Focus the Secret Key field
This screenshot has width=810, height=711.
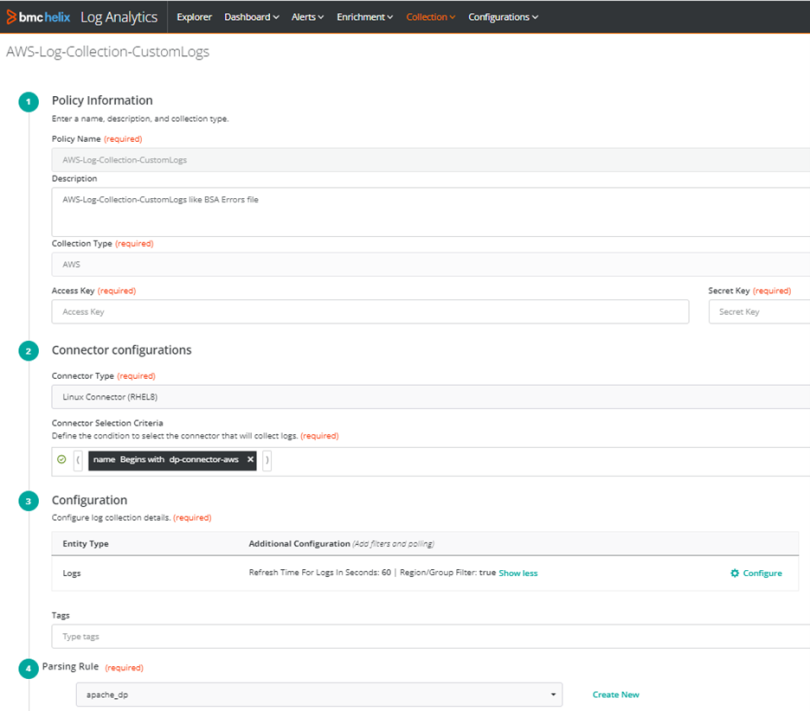point(760,312)
